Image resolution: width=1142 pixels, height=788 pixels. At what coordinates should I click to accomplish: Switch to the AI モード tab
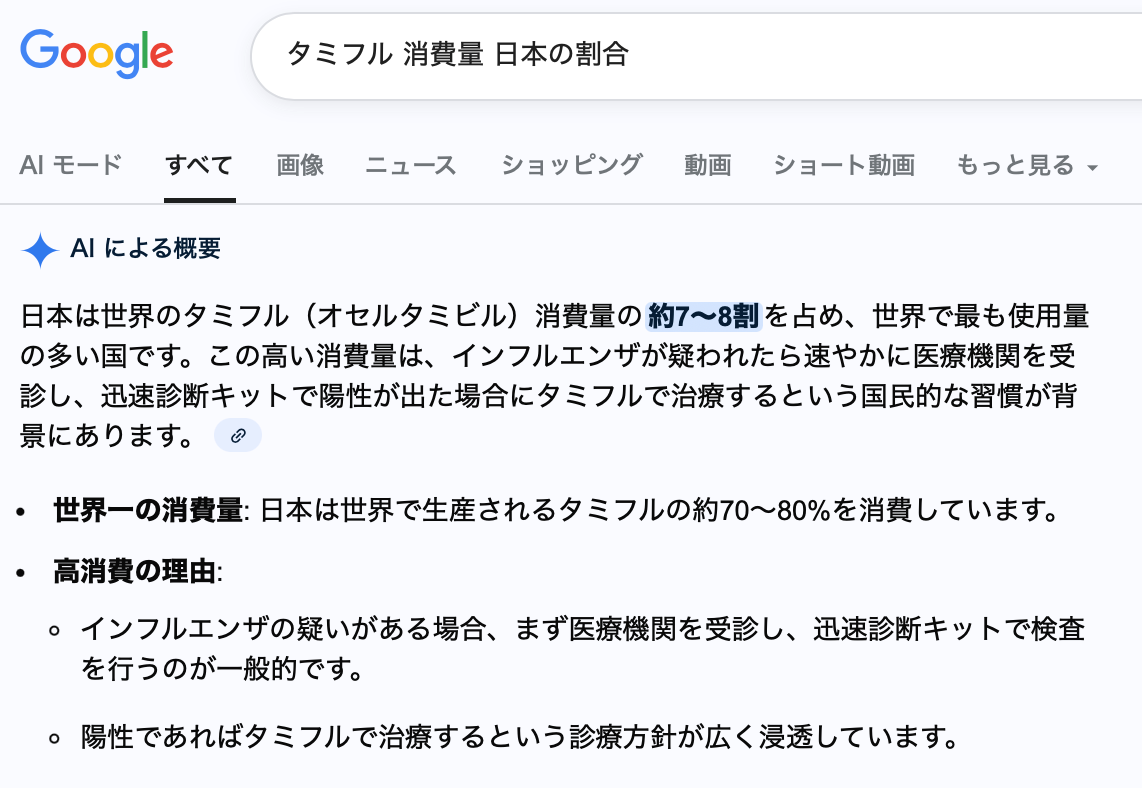pyautogui.click(x=70, y=165)
